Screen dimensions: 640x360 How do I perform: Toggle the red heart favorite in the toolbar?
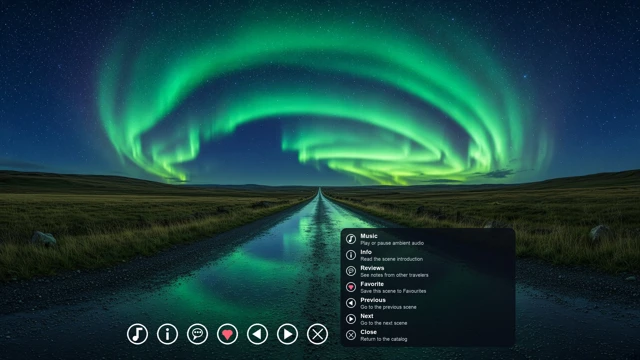point(227,334)
